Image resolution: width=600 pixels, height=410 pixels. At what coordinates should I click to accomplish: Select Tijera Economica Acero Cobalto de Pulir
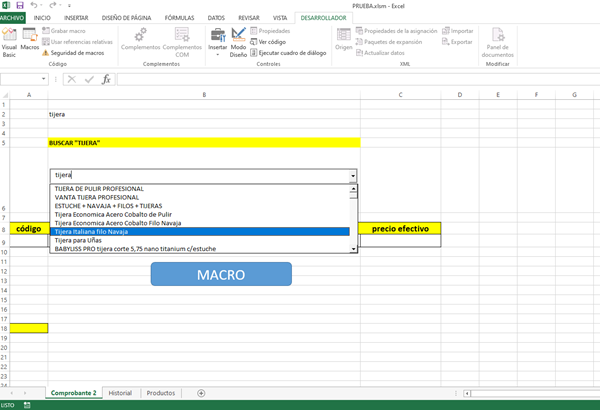(x=199, y=214)
